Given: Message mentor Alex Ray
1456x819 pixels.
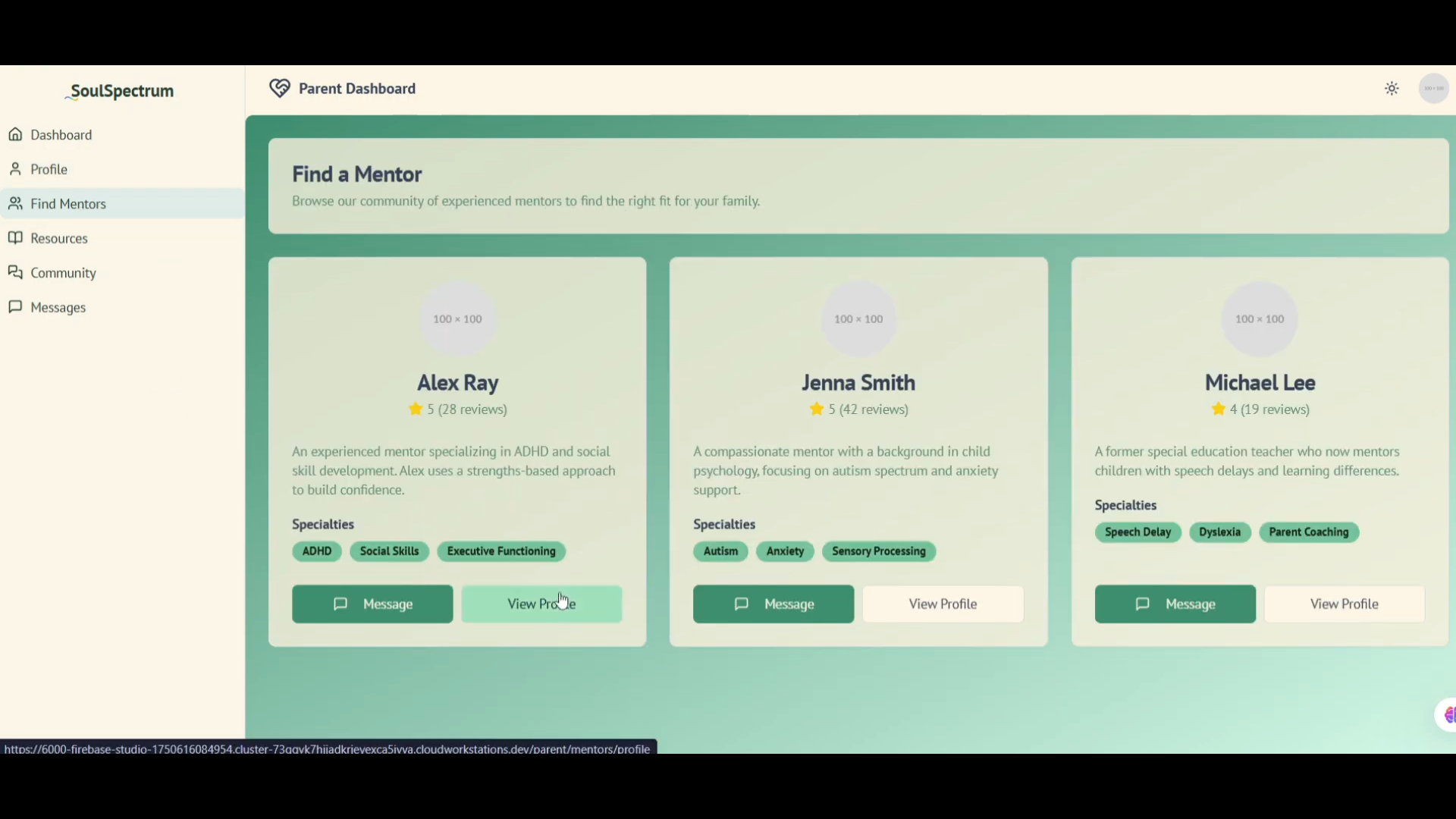Looking at the screenshot, I should (x=372, y=604).
